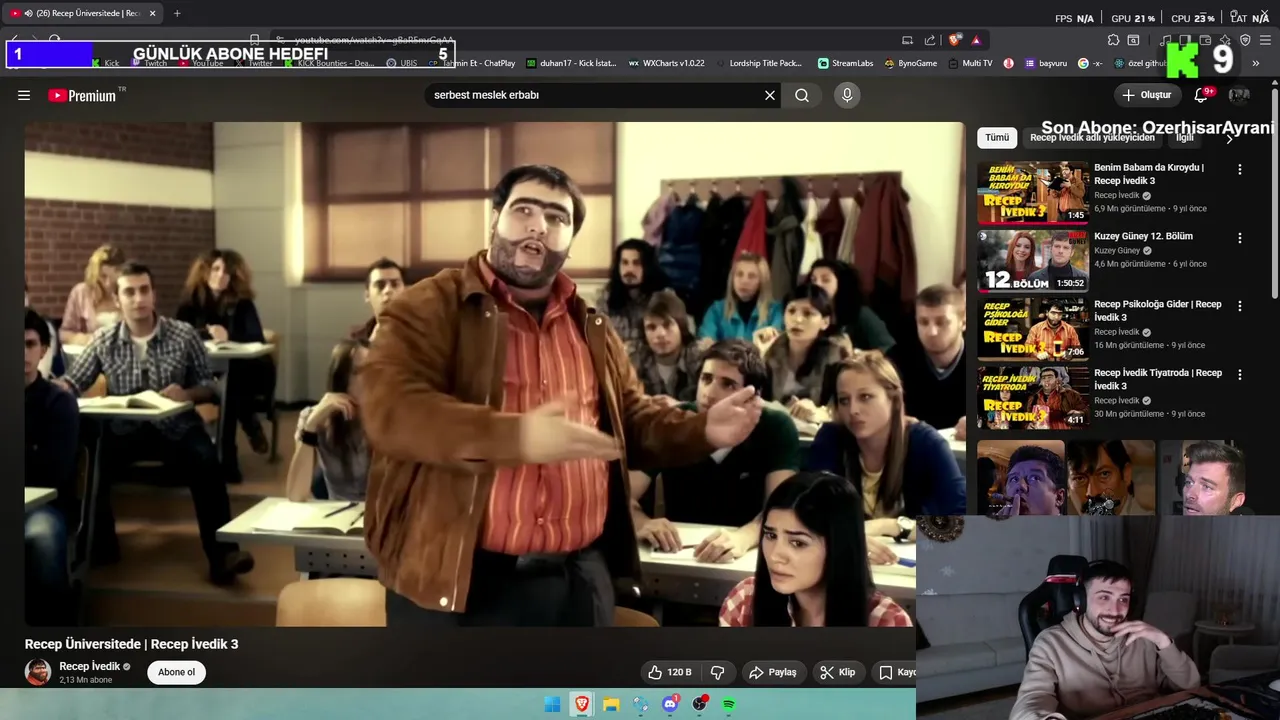1280x720 pixels.
Task: Dislike the video with the thumbs-down icon
Action: [717, 672]
